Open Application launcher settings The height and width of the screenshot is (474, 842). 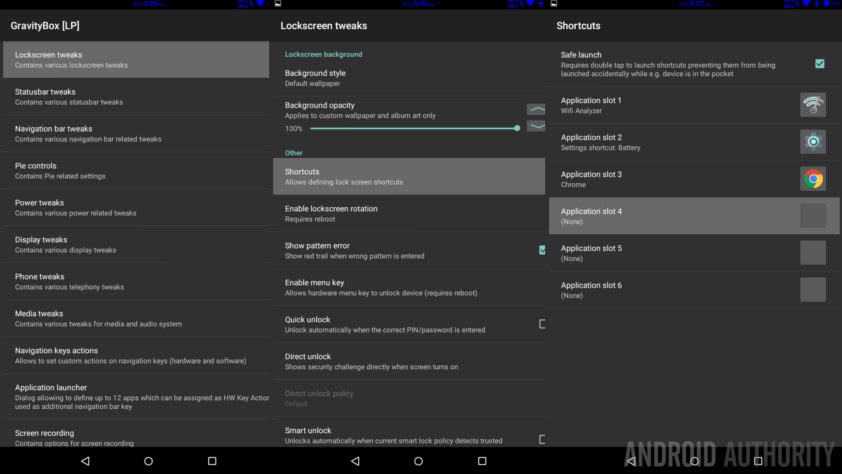136,397
